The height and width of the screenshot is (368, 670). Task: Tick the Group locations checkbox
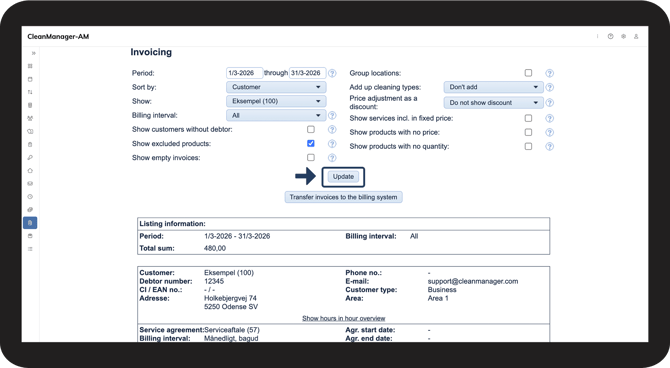pos(528,73)
